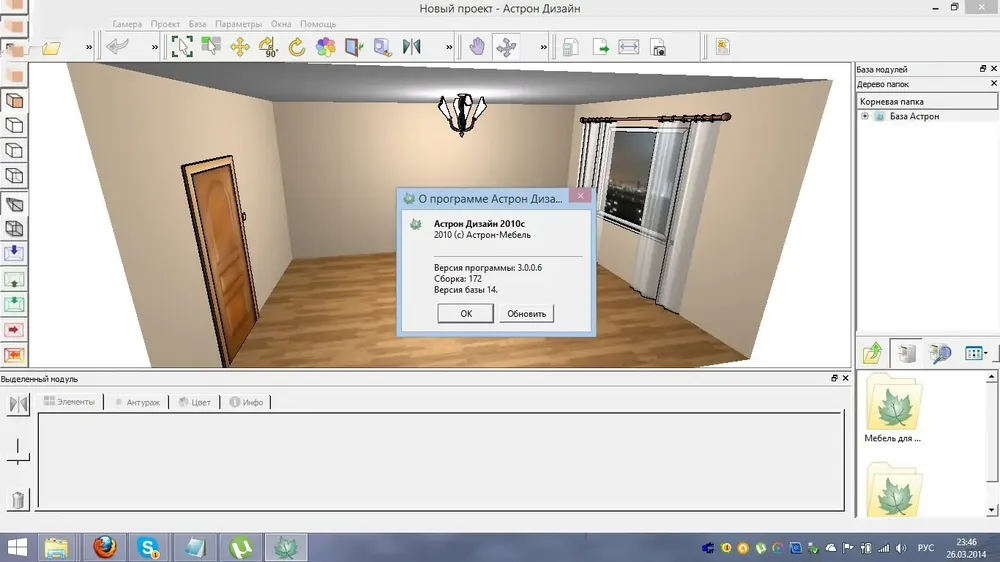Click the open folder icon in toolbar
1000x562 pixels.
(x=51, y=48)
